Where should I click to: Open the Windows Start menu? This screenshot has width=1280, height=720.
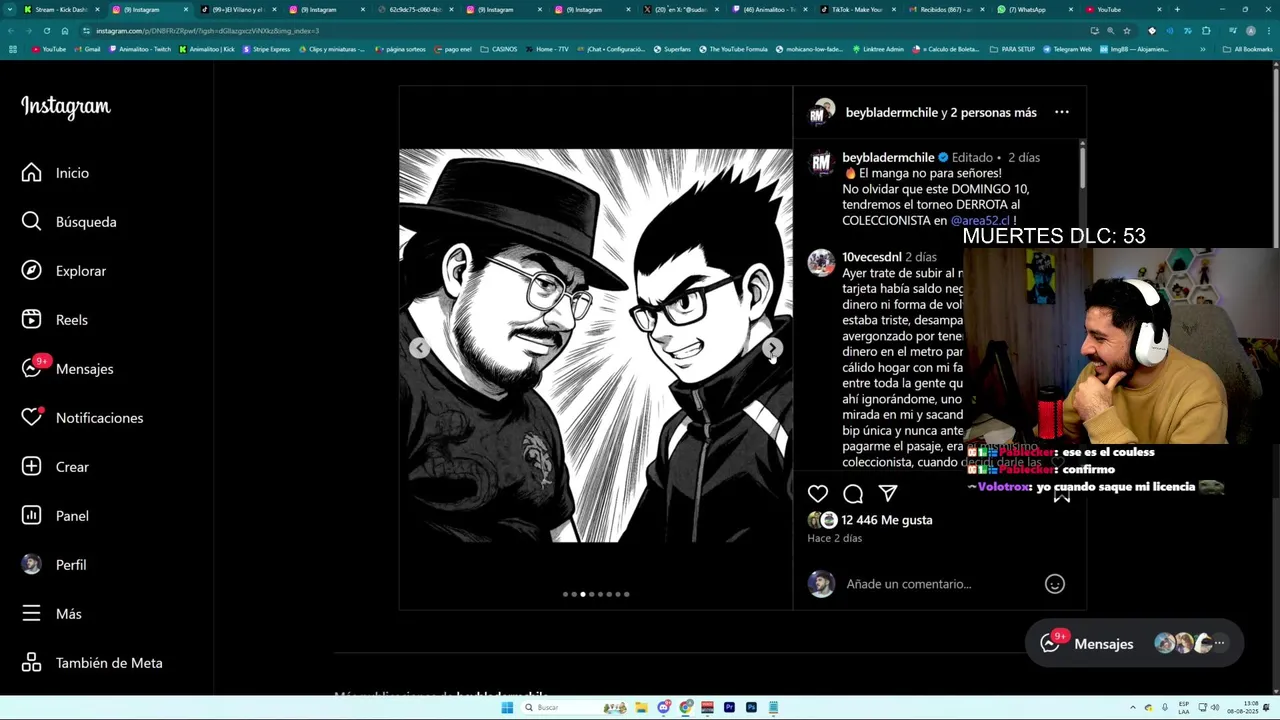point(507,707)
